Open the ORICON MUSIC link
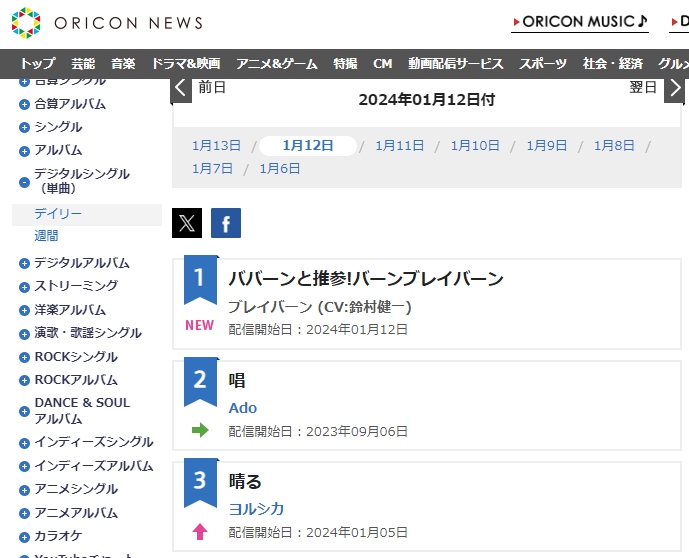This screenshot has height=558, width=689. coord(580,22)
